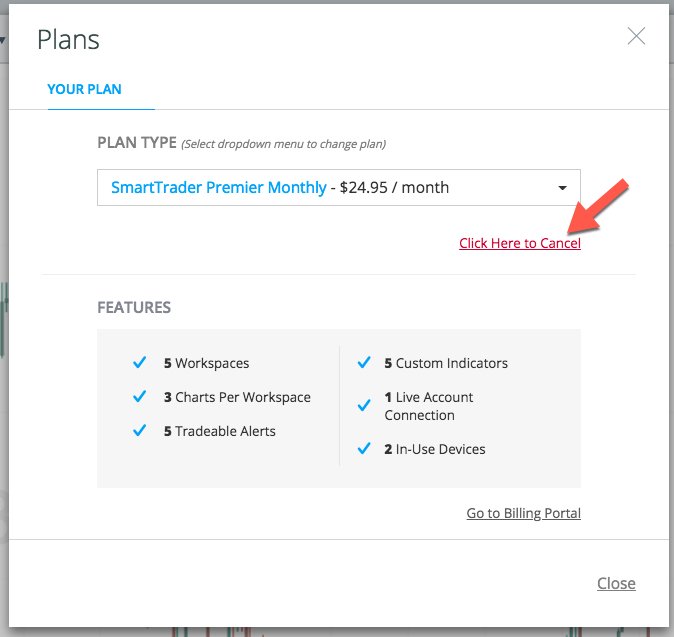Close the Plans dialog with the X icon

(x=636, y=36)
